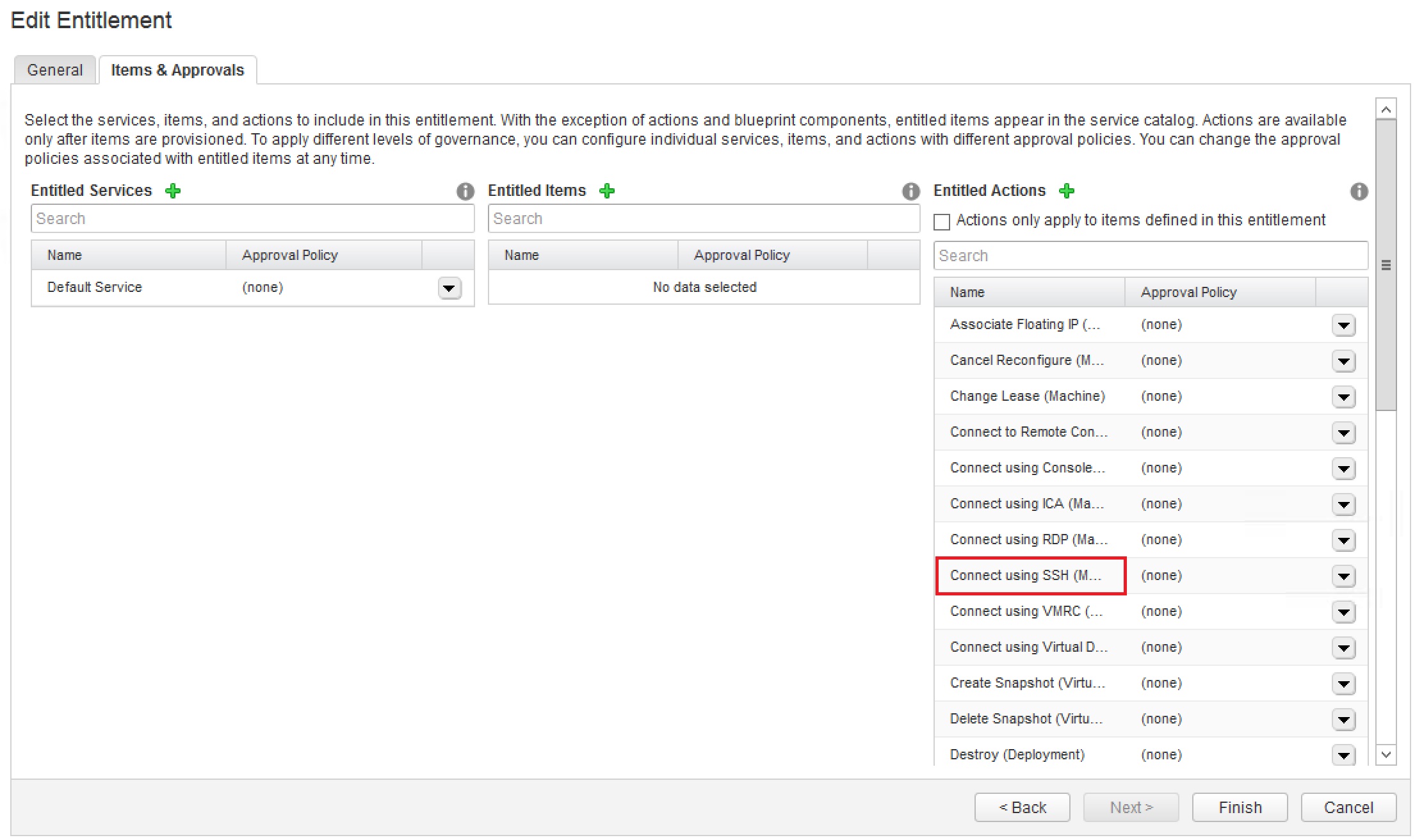This screenshot has width=1415, height=840.
Task: Open info icon for Entitled Actions
Action: point(1359,191)
